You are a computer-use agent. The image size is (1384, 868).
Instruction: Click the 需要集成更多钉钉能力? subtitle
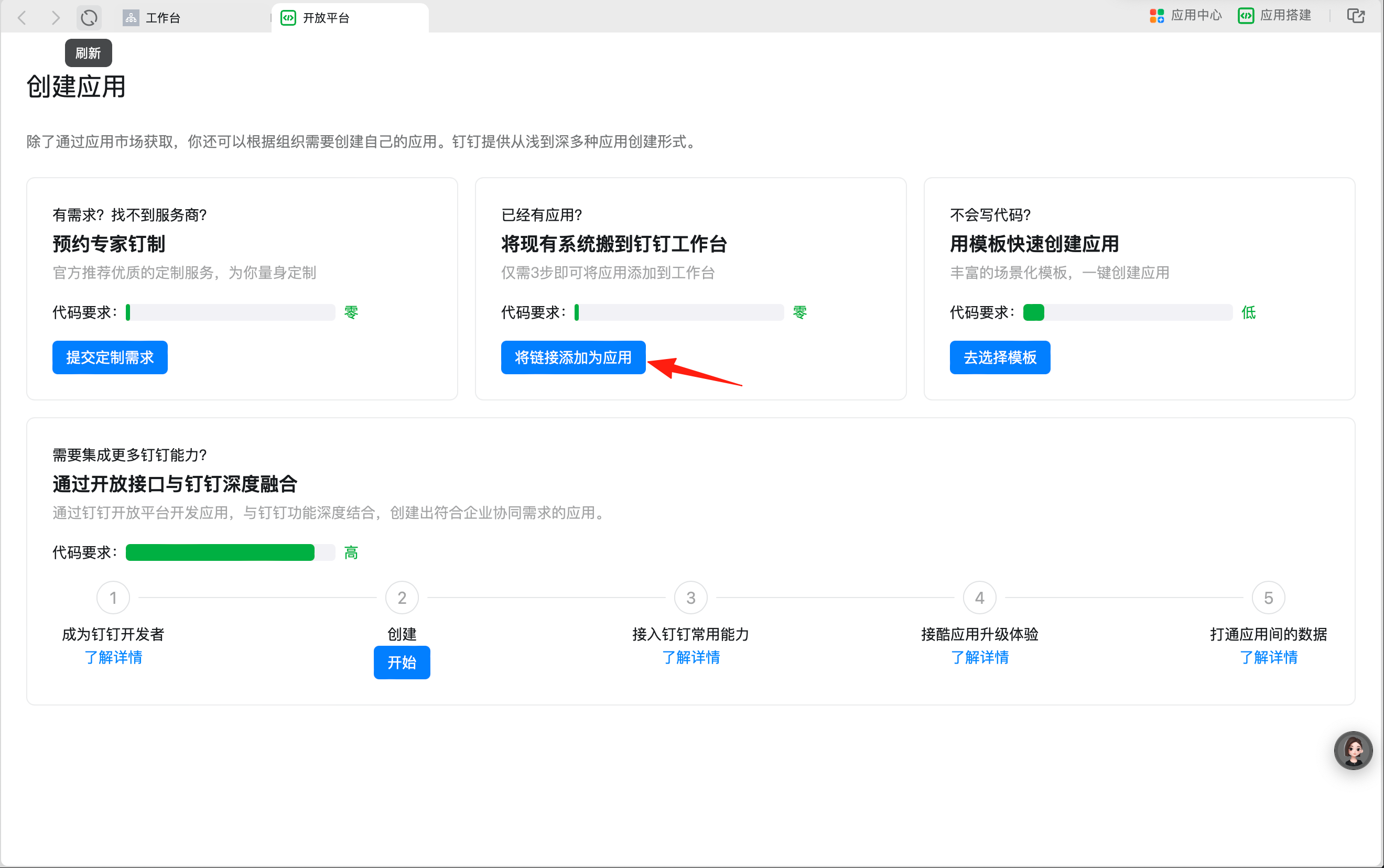pos(129,454)
